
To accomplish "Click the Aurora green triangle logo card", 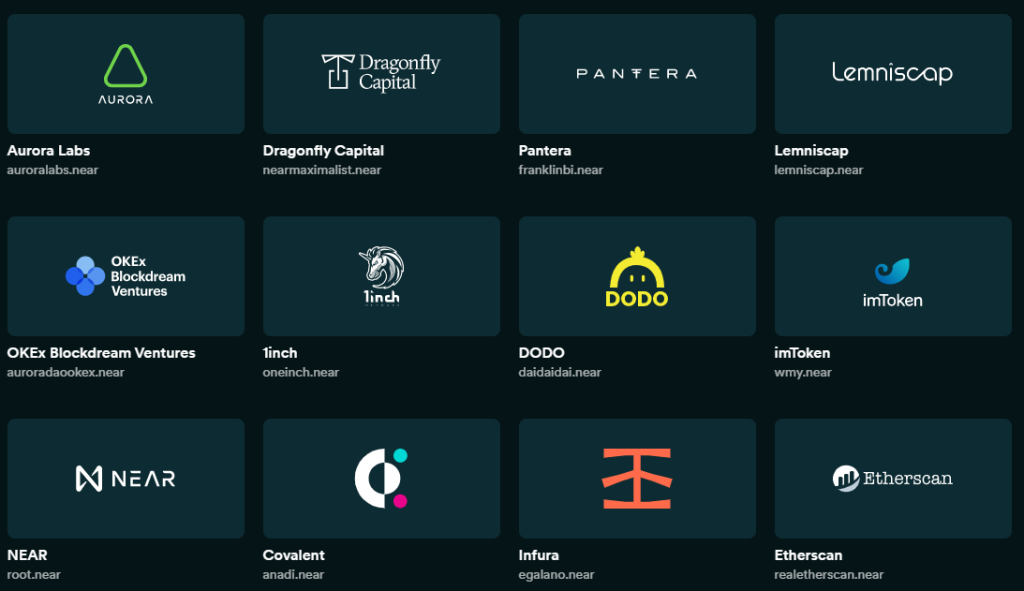I will tap(126, 74).
